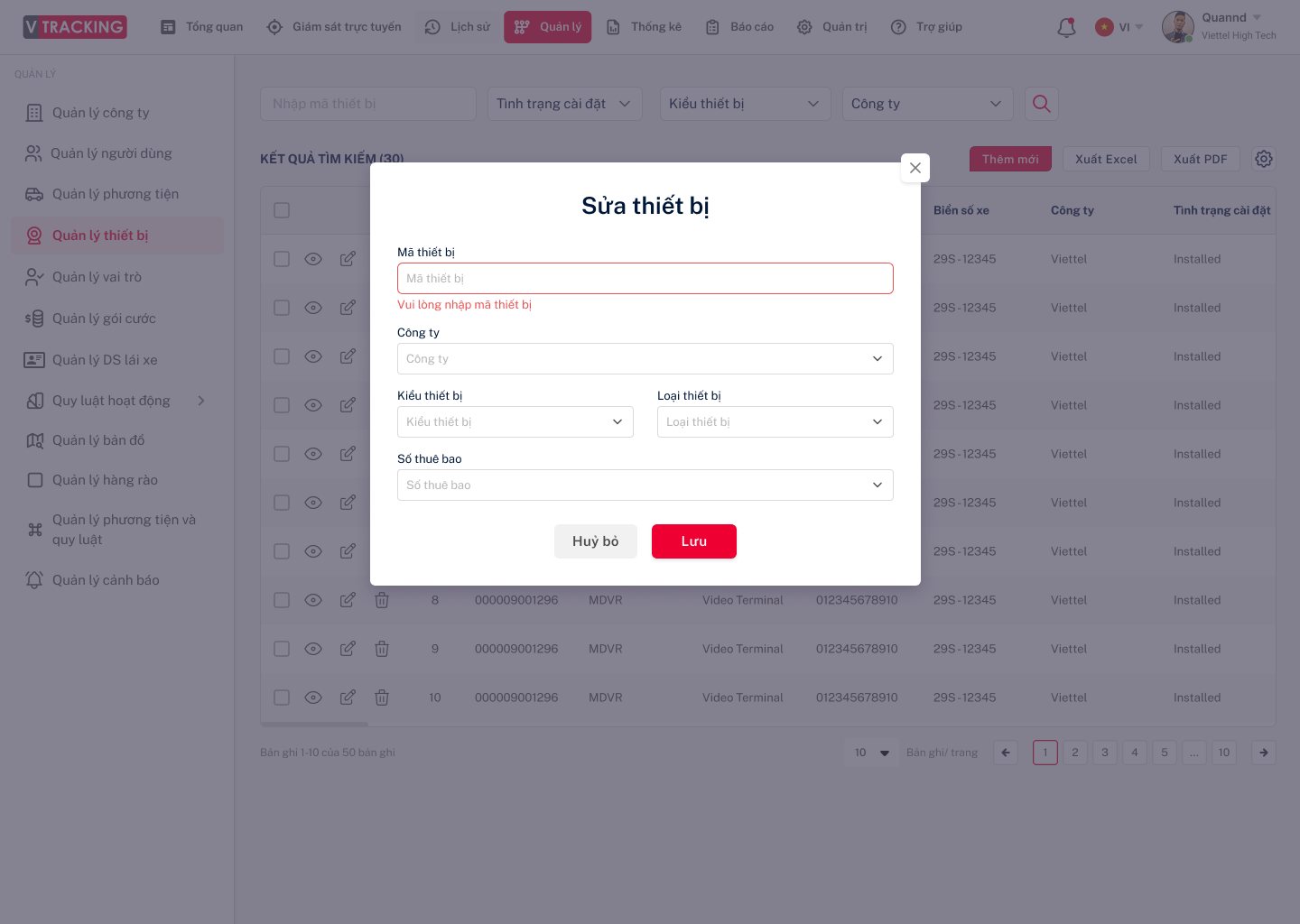The image size is (1300, 924).
Task: Click edit icon in the first table row
Action: [348, 259]
